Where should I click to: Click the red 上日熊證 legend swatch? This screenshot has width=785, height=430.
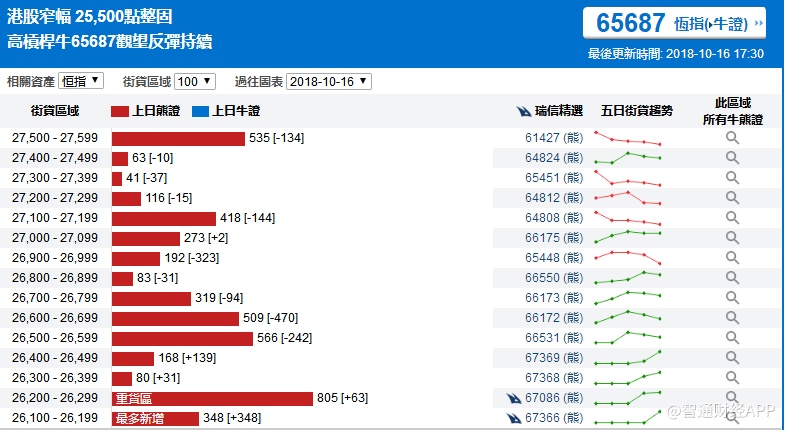[x=120, y=111]
